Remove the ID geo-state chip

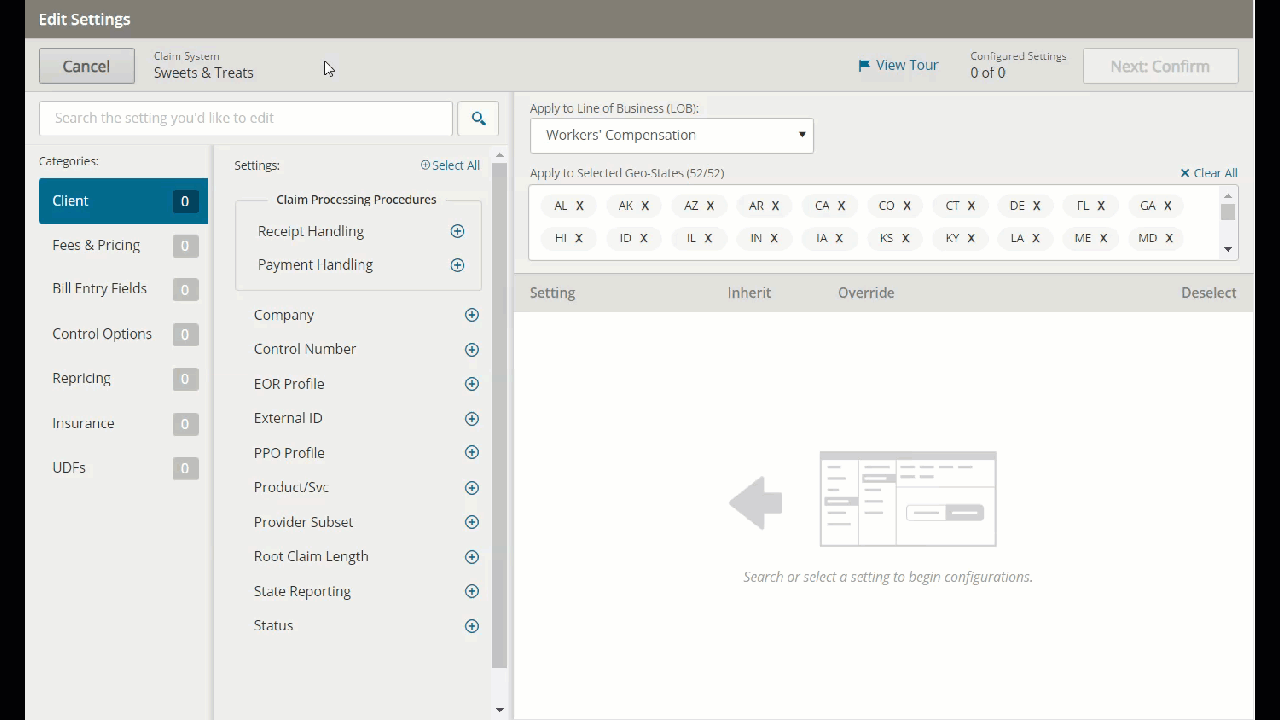643,238
